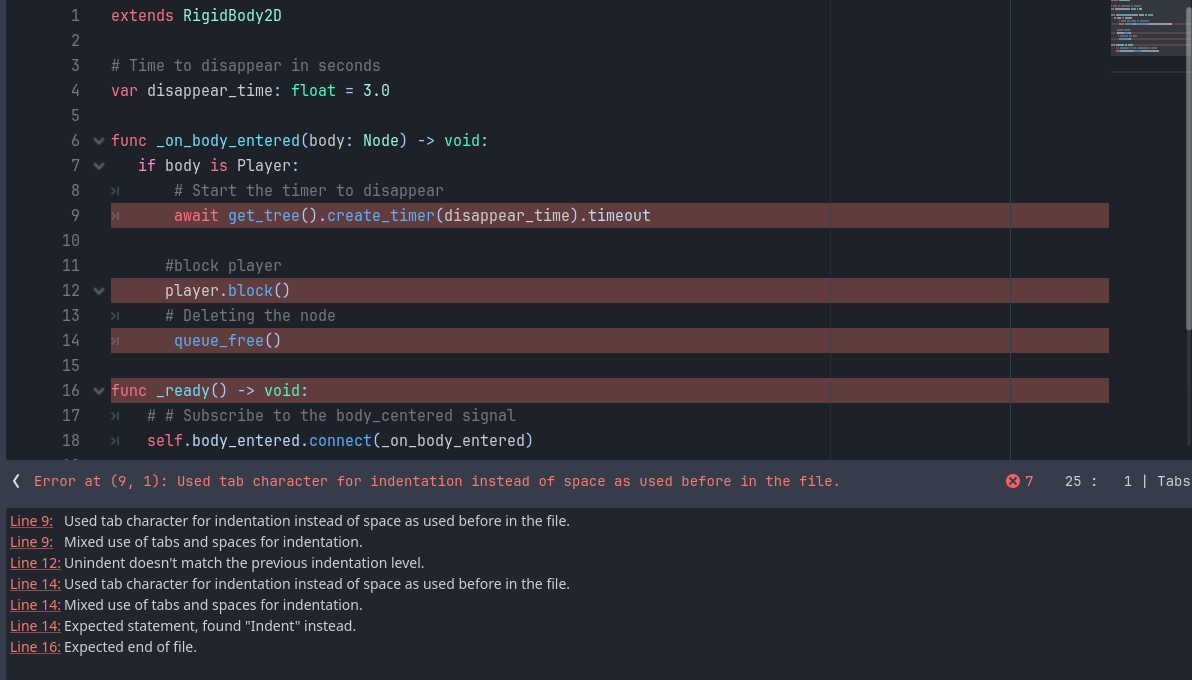1192x680 pixels.
Task: Click the RigidBody2D class name on line 1
Action: [232, 16]
